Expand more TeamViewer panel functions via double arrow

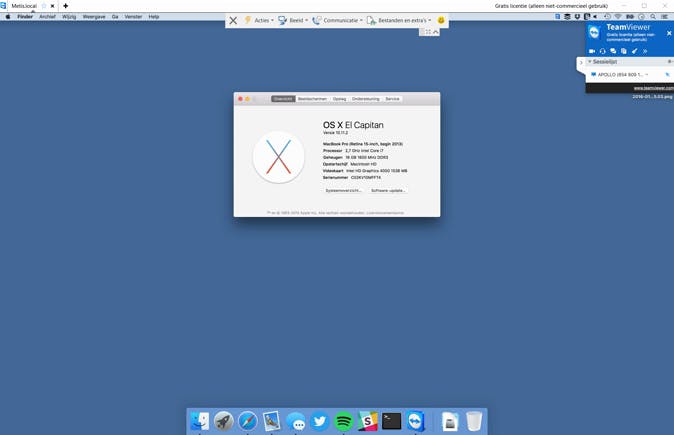click(645, 51)
